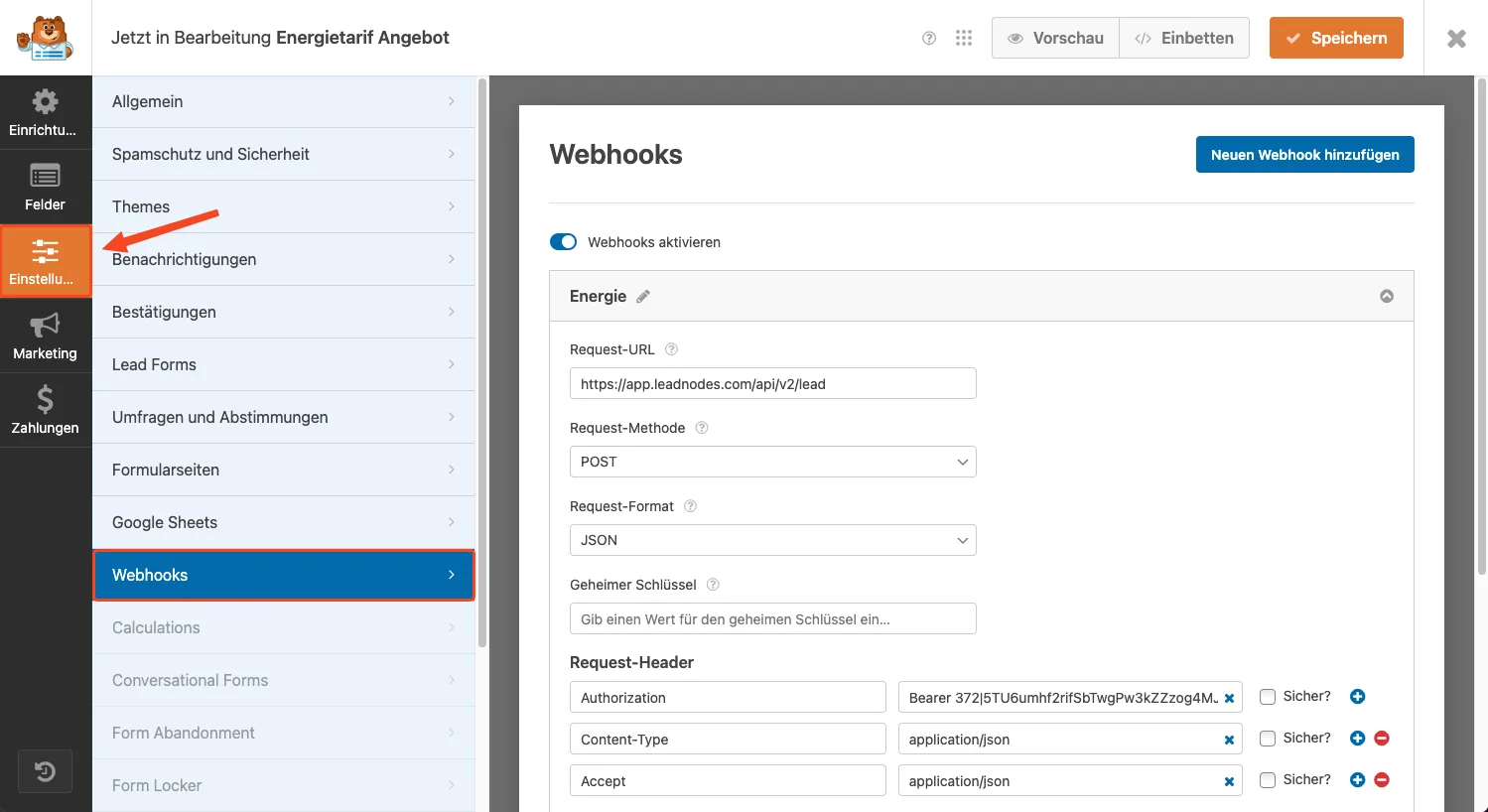
Task: Click the Request-URL input field
Action: point(773,383)
